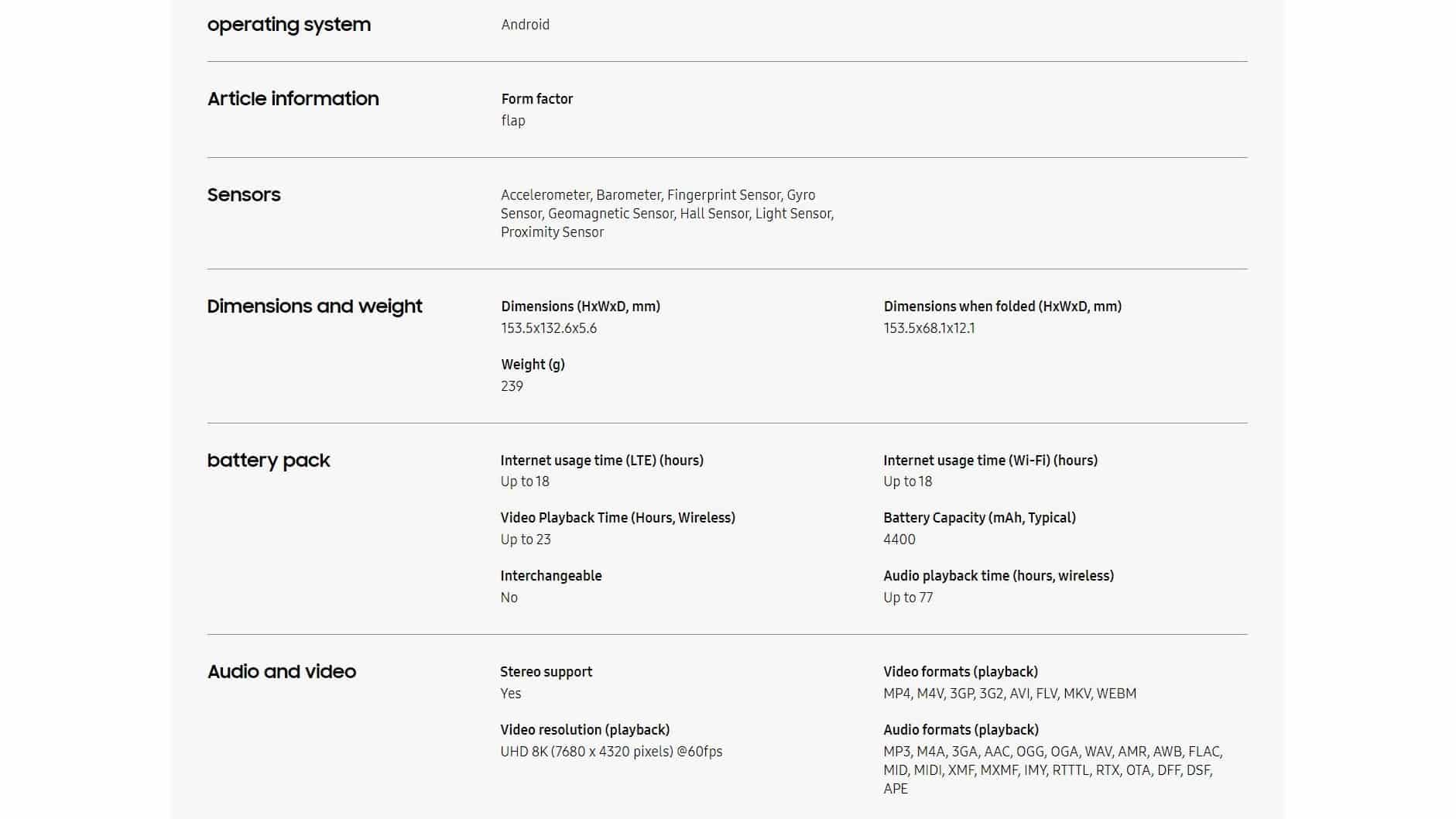Click the 'Weight (g)' label
This screenshot has width=1456, height=819.
533,365
